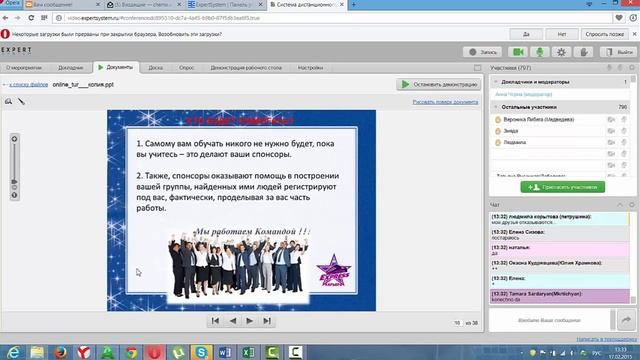Open the О мероприятии tab
Image resolution: width=640 pixels, height=360 pixels.
[x=24, y=68]
